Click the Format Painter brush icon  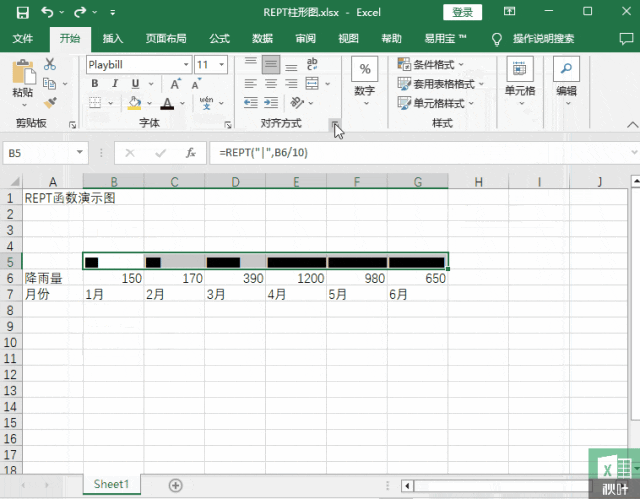click(51, 102)
